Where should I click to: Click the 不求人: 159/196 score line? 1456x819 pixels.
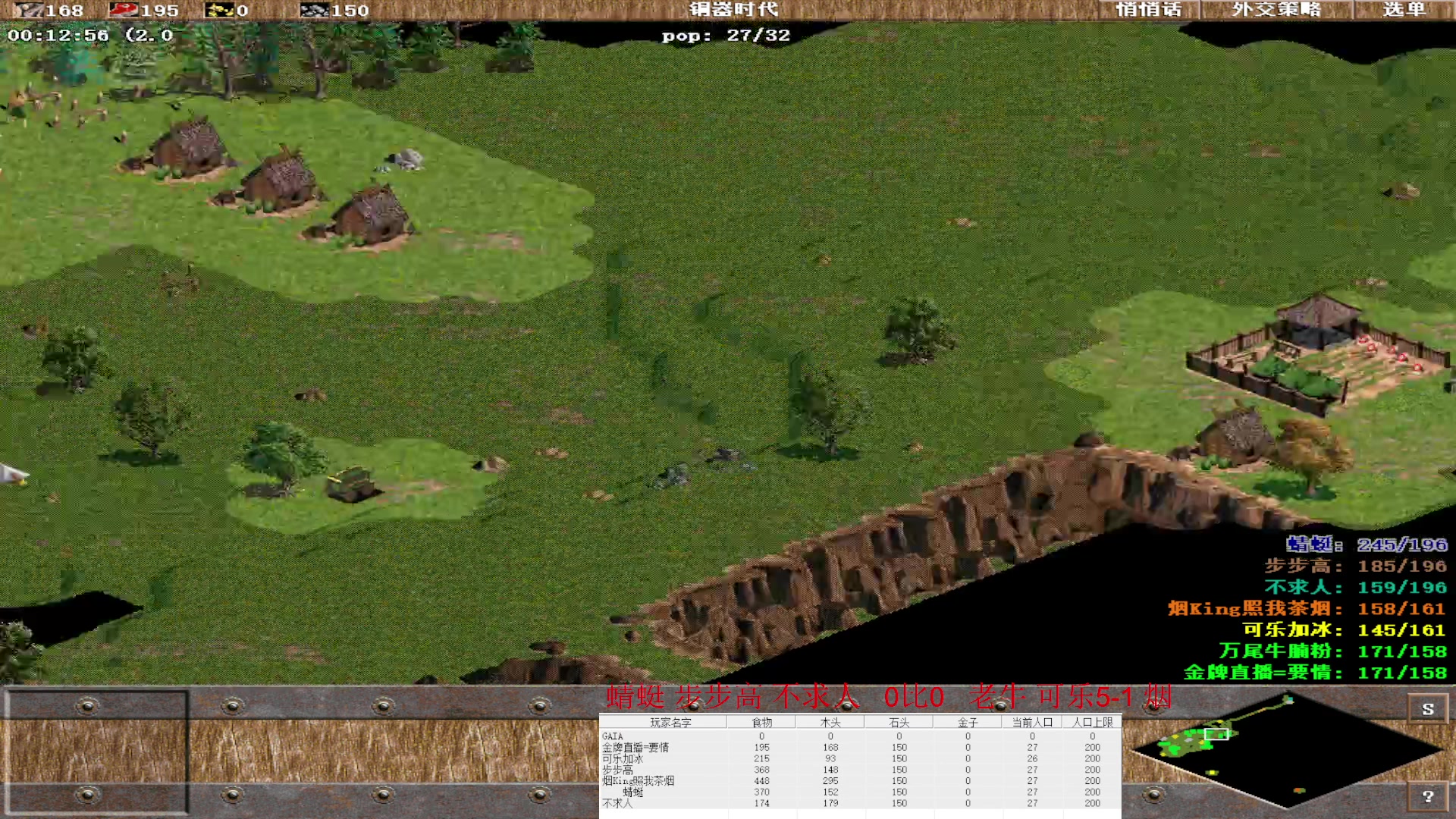pos(1356,587)
